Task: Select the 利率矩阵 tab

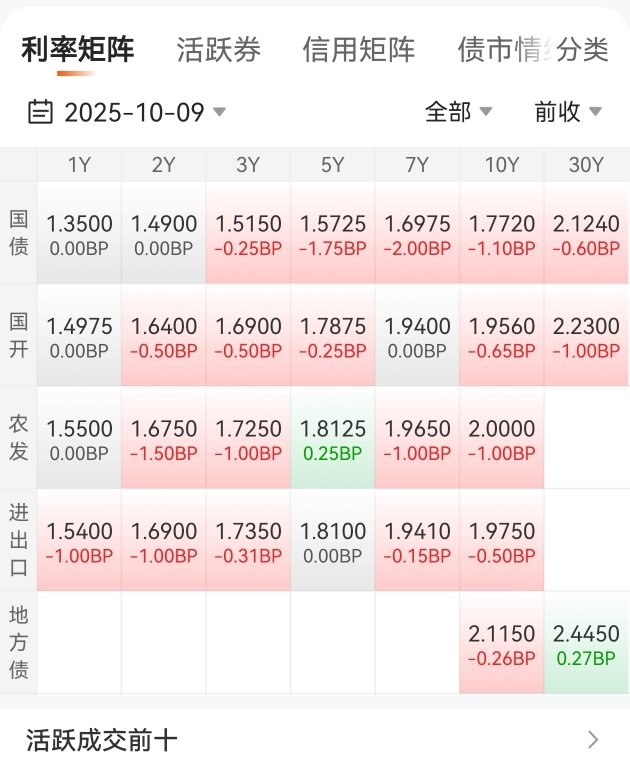Action: 77,49
